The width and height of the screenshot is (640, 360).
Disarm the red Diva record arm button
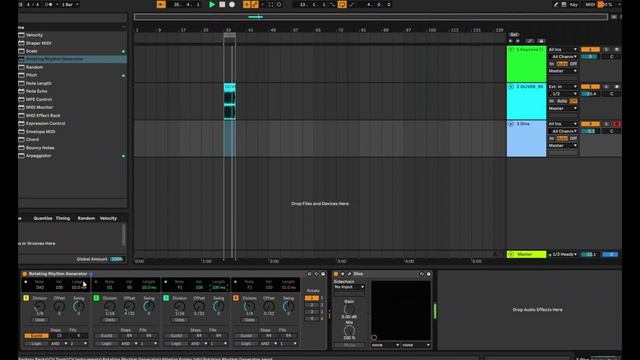pyautogui.click(x=616, y=124)
